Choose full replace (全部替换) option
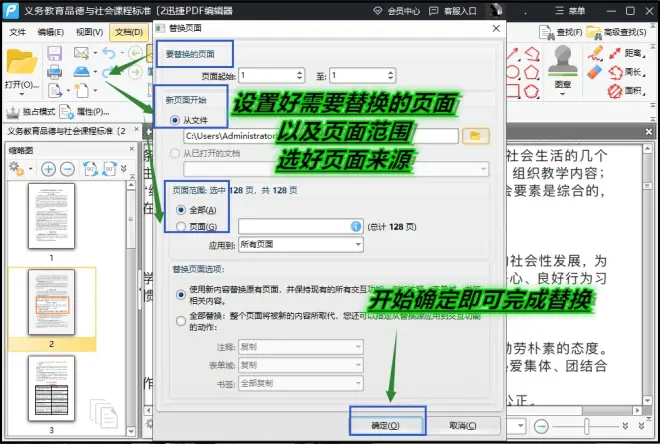 click(181, 321)
